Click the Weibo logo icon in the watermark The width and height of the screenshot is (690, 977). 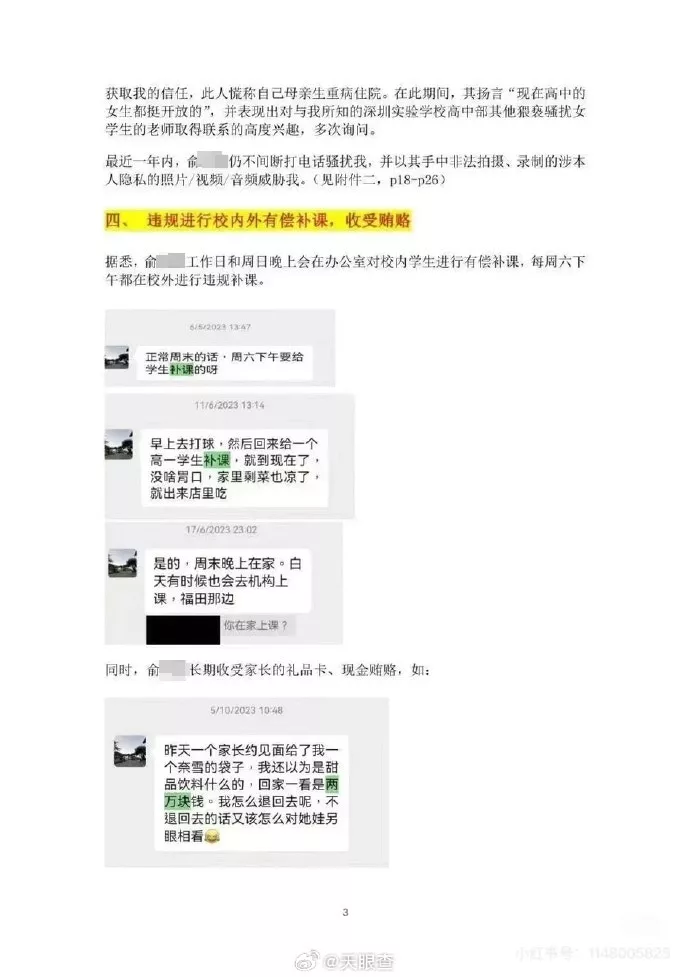[x=307, y=961]
